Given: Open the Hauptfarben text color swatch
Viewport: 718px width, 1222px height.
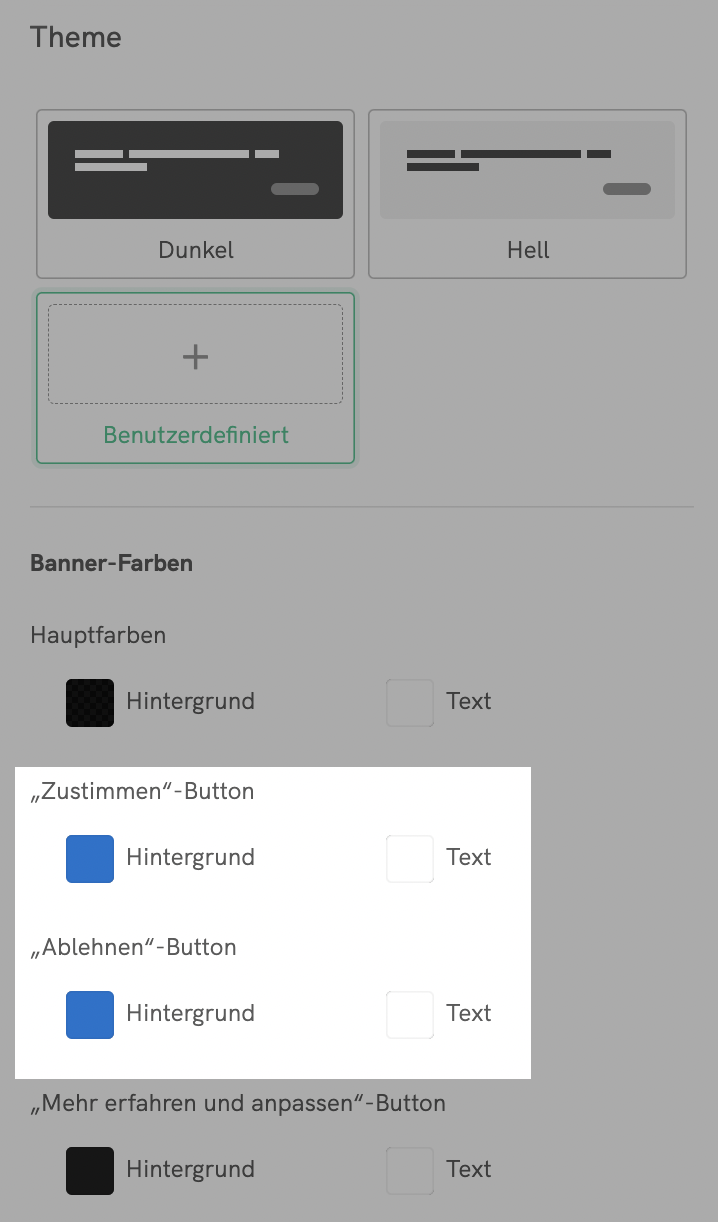Looking at the screenshot, I should 410,702.
